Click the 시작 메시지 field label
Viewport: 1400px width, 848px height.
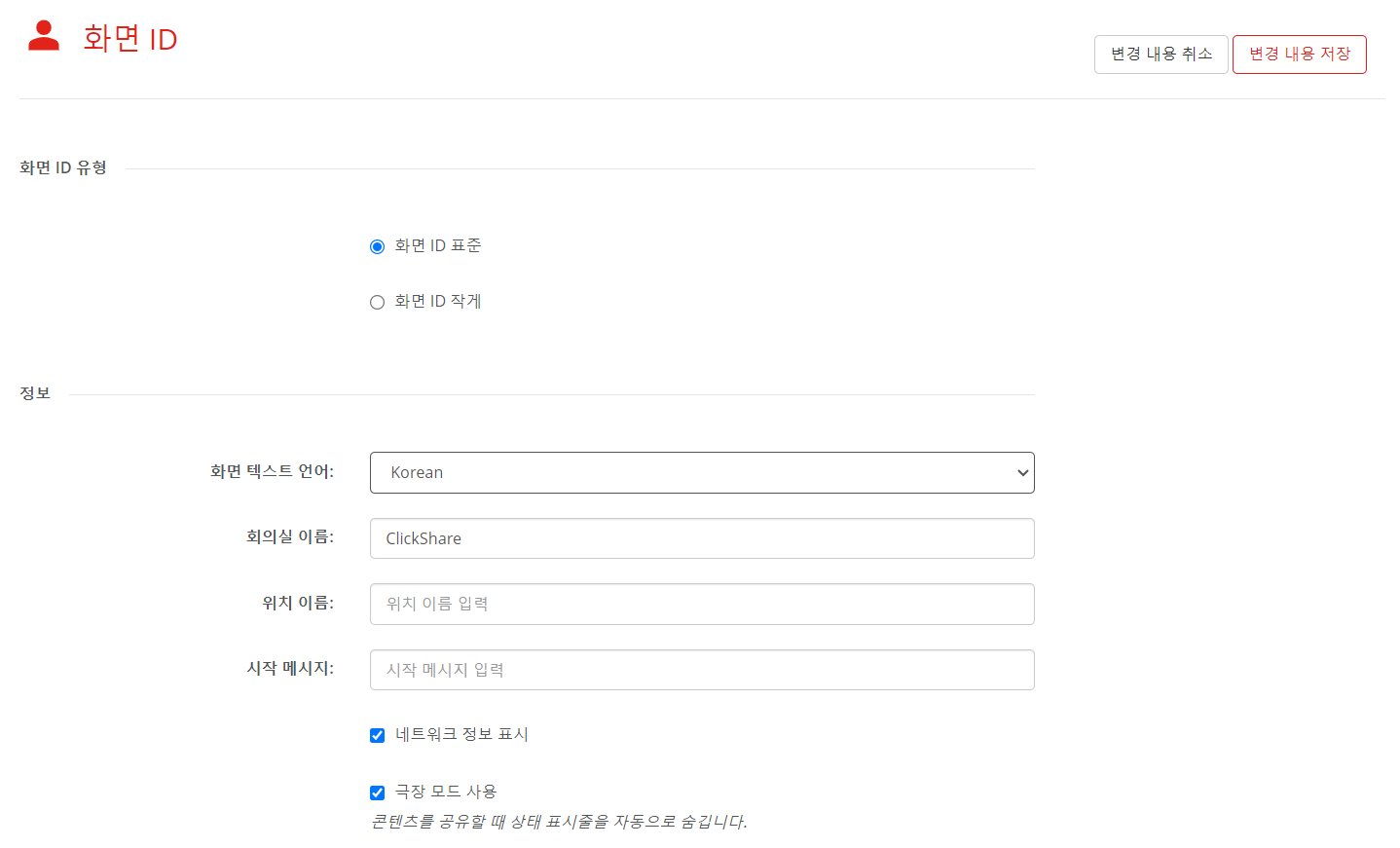pos(290,668)
